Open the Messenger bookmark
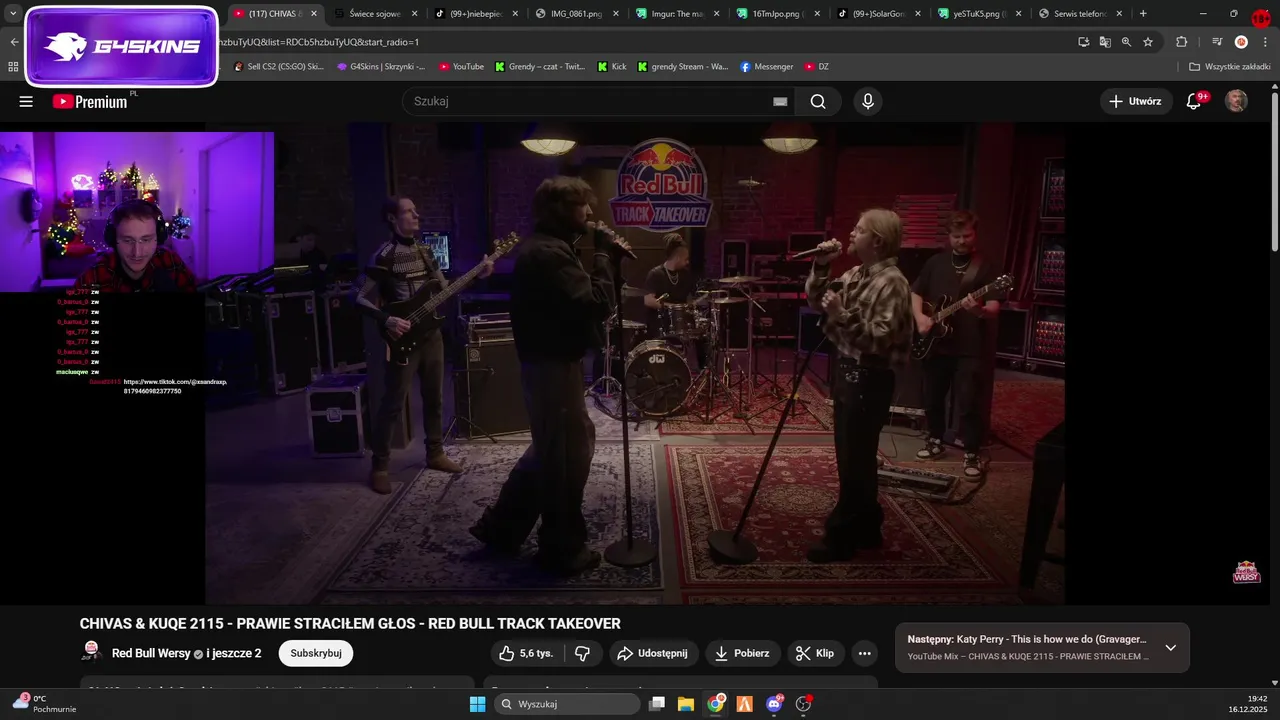The height and width of the screenshot is (720, 1280). coord(767,66)
